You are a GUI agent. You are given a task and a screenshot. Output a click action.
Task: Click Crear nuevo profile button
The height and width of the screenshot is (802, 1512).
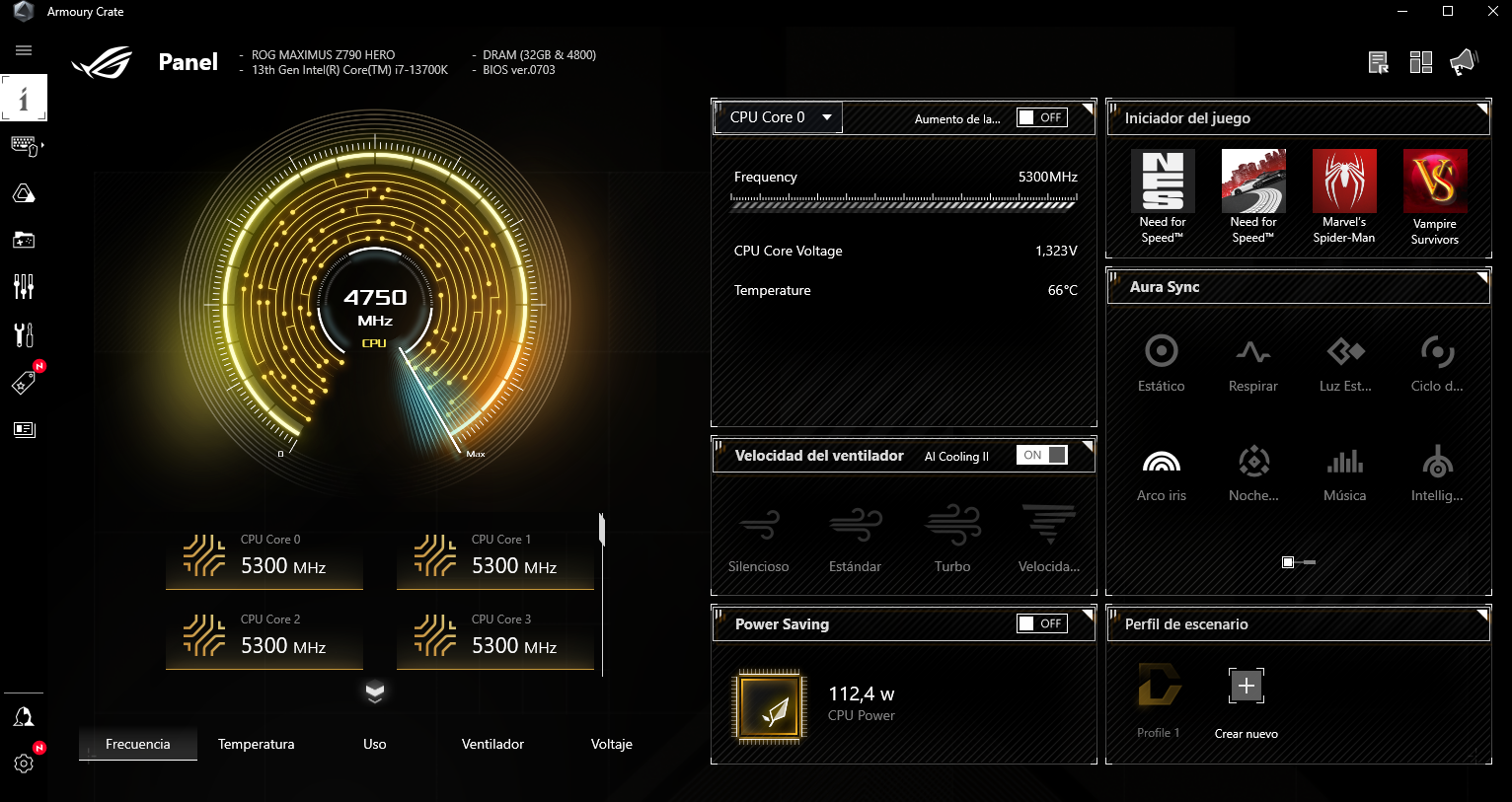coord(1247,702)
